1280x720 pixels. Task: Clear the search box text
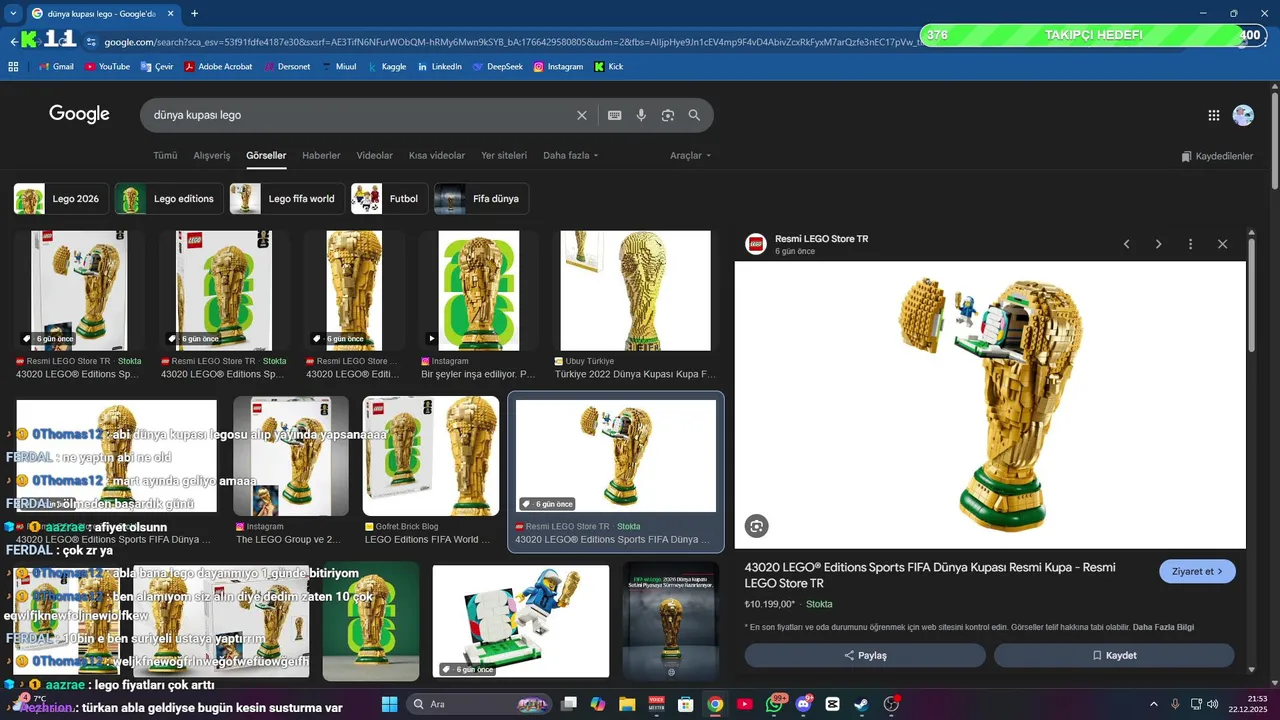tap(582, 115)
